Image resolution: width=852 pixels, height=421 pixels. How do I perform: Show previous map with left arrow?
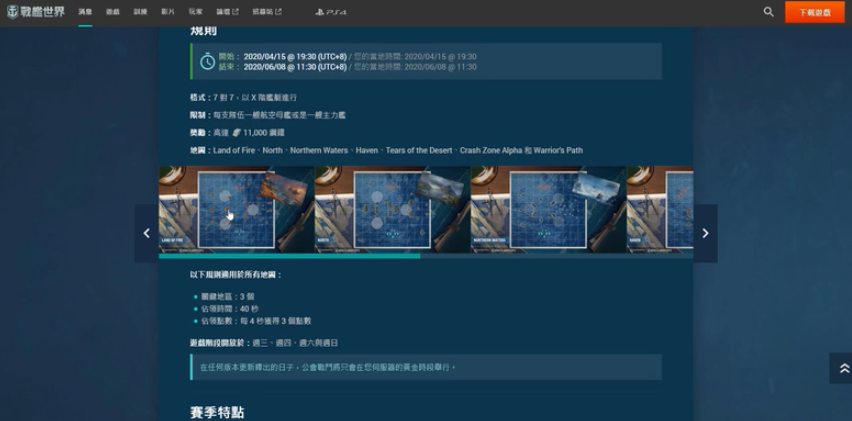click(147, 233)
